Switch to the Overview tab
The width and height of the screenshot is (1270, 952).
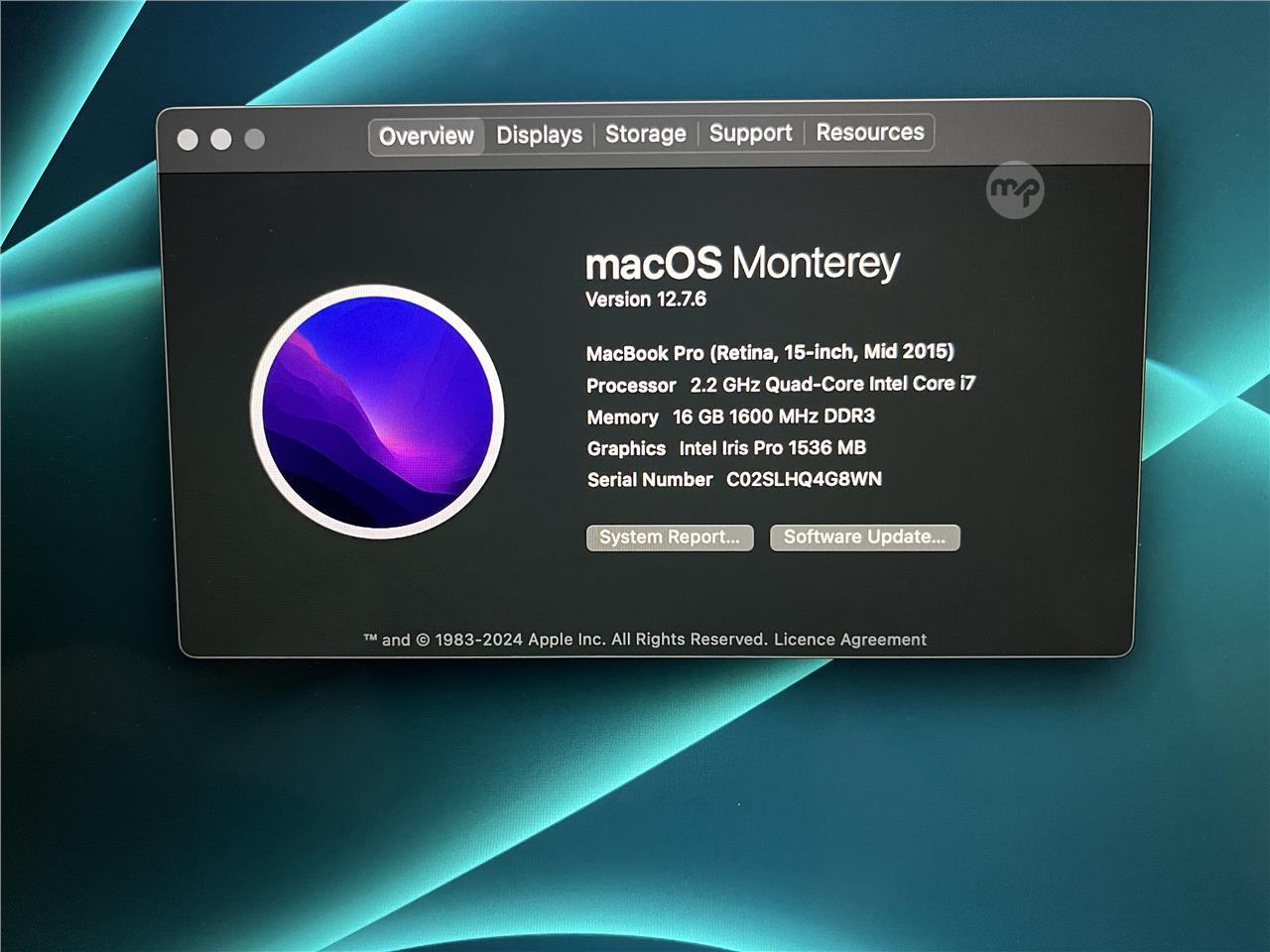pyautogui.click(x=427, y=136)
